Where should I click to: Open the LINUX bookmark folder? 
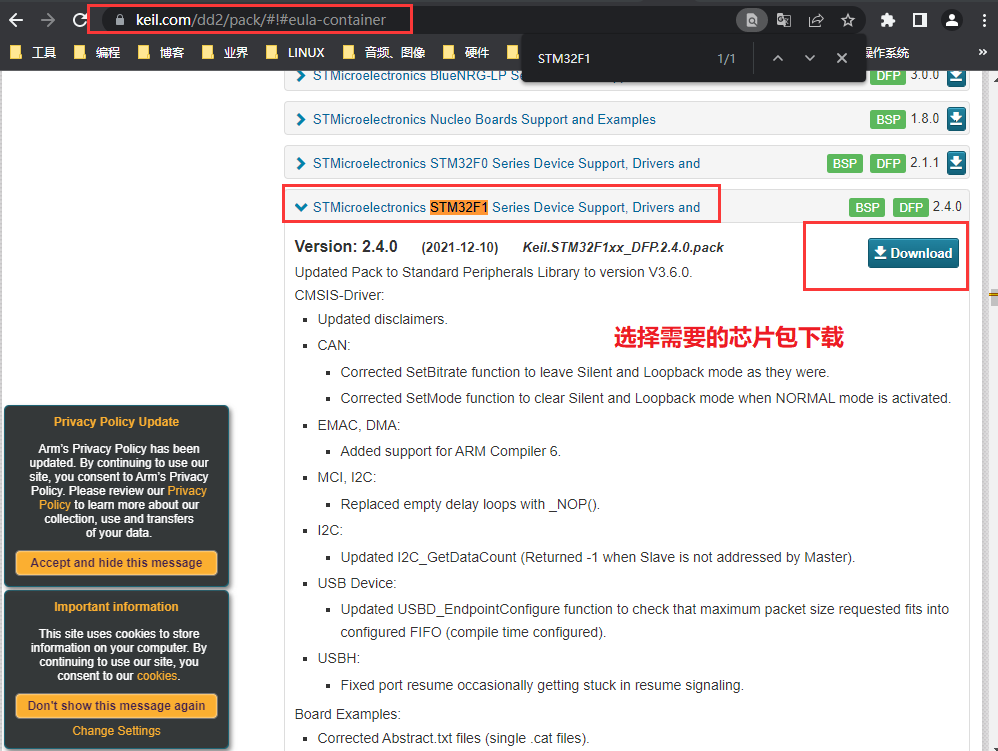coord(295,52)
